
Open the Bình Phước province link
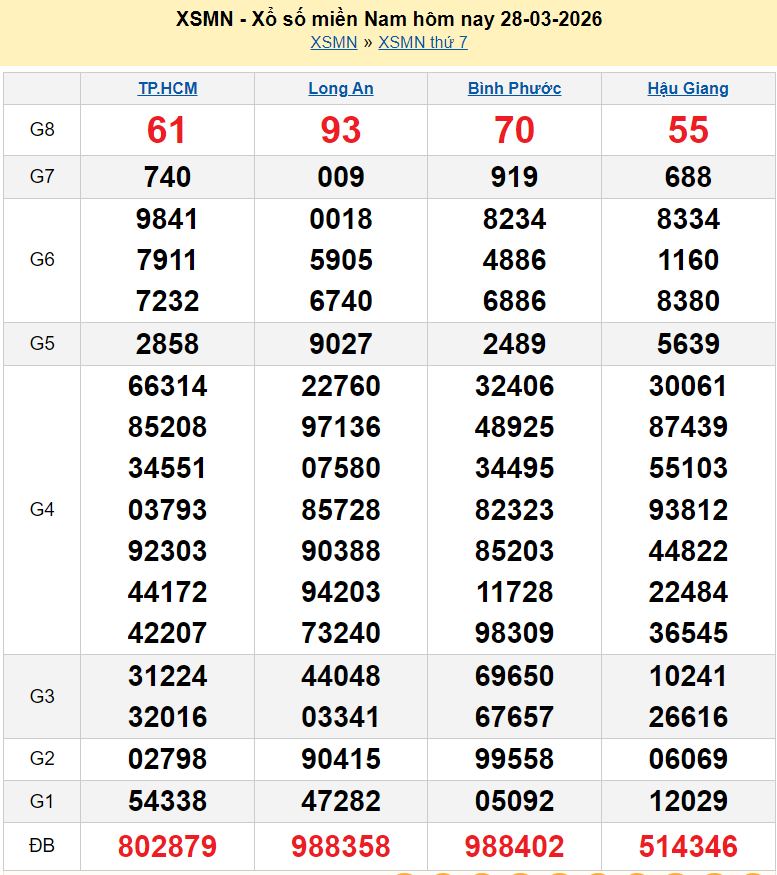514,88
